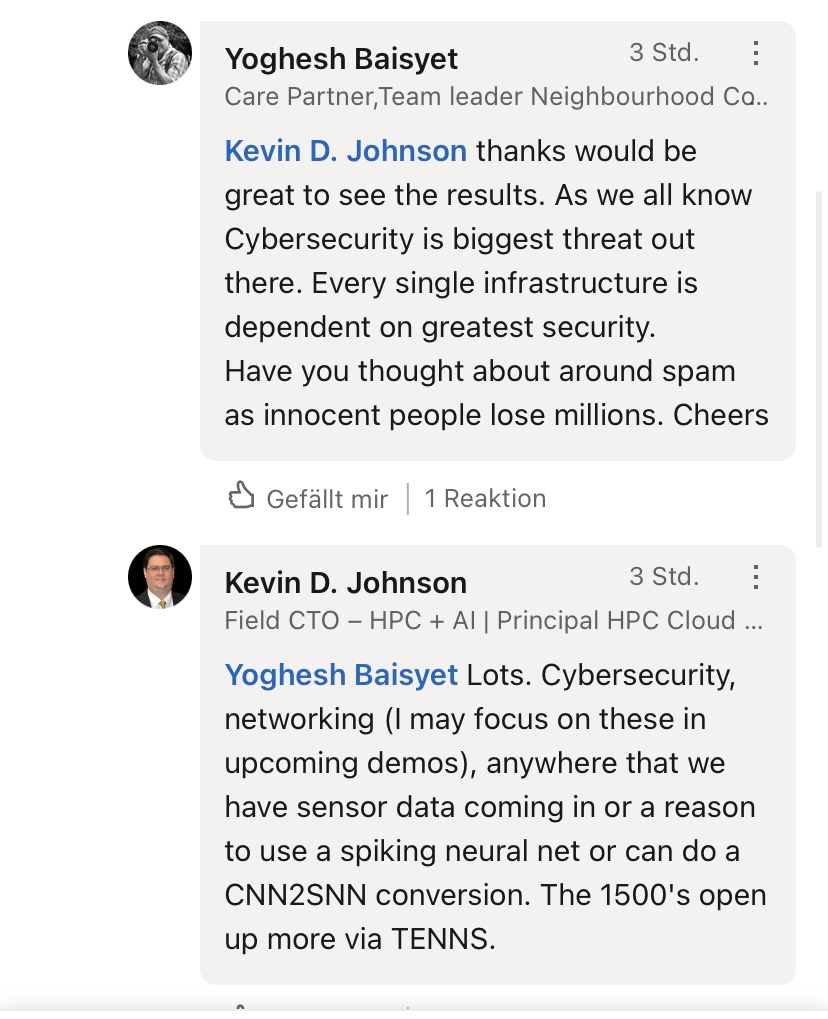Click the "Field CTO – HPC + AI" headline
Image resolution: width=828 pixels, height=1019 pixels.
[x=494, y=621]
